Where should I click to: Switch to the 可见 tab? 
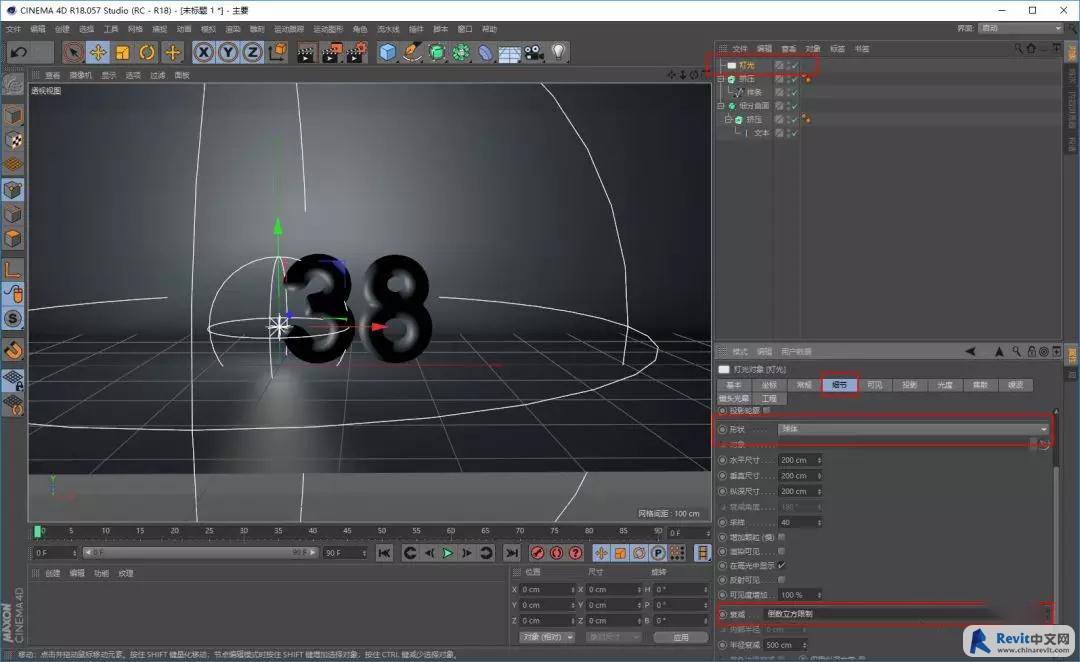tap(875, 385)
